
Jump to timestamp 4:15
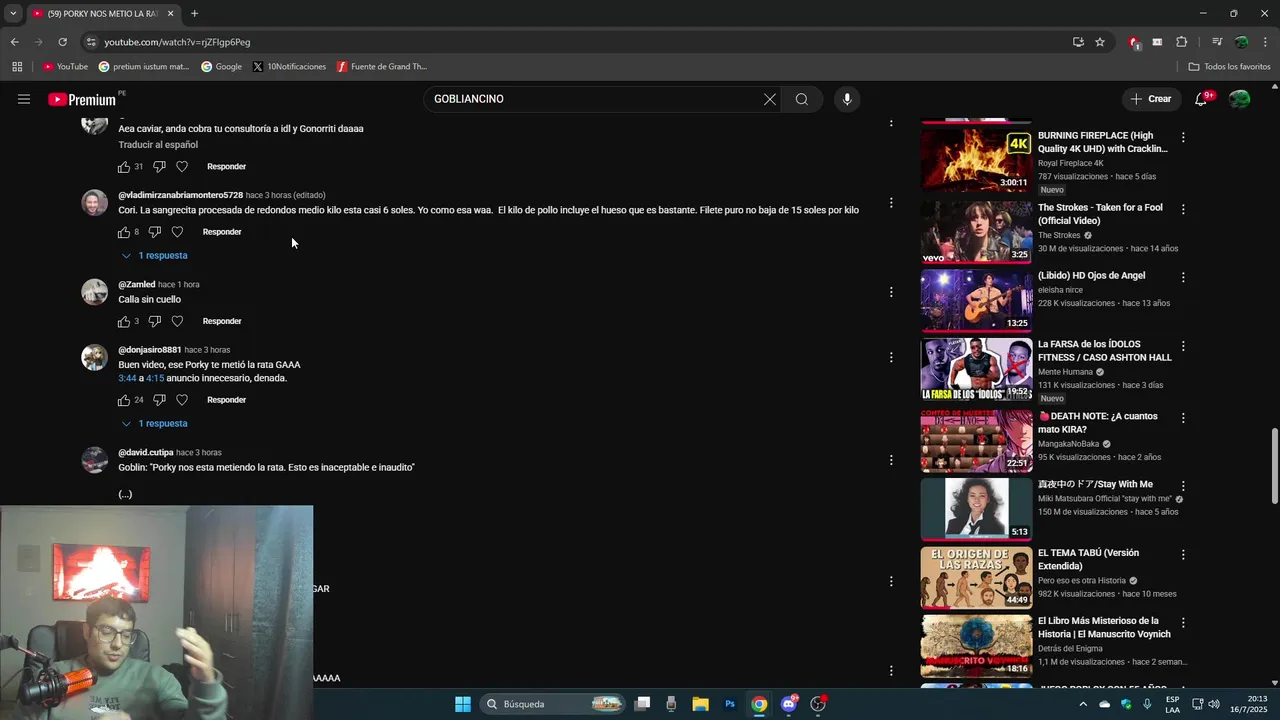(155, 379)
